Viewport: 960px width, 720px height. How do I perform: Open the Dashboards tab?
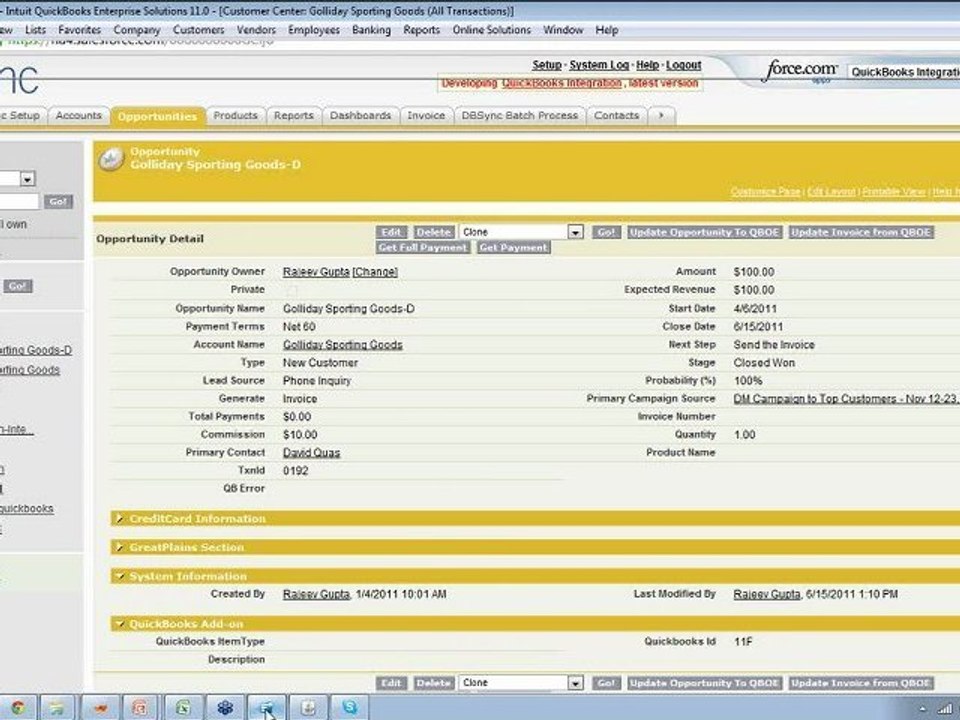(x=360, y=115)
